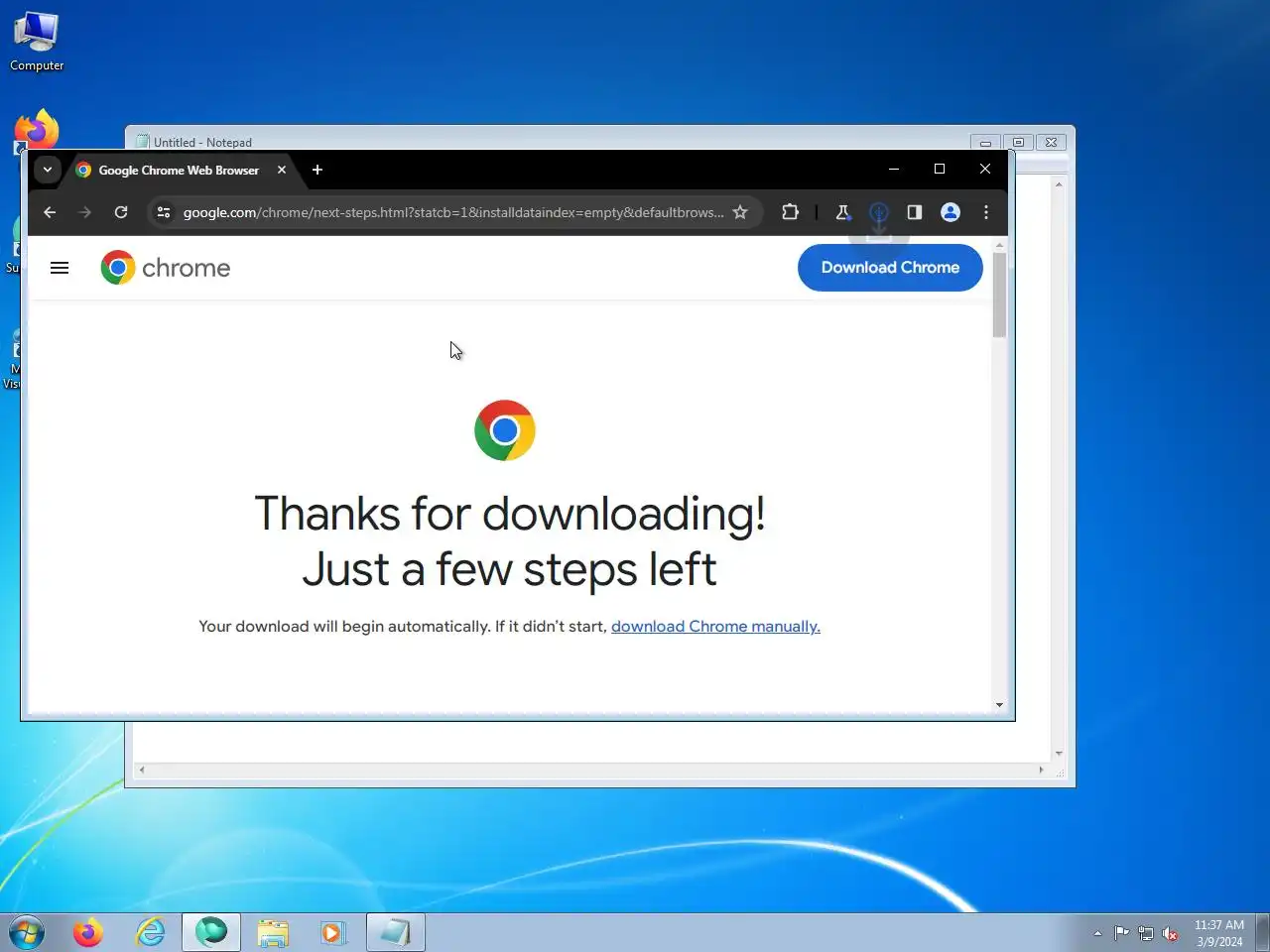The image size is (1270, 952).
Task: Close the Google Chrome Web Browser tab
Action: click(x=282, y=170)
